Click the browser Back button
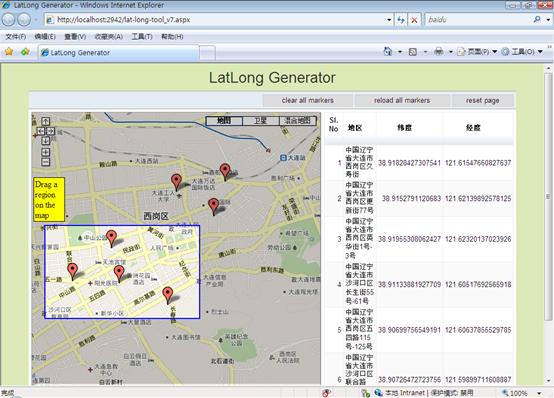The image size is (554, 398). pyautogui.click(x=8, y=20)
